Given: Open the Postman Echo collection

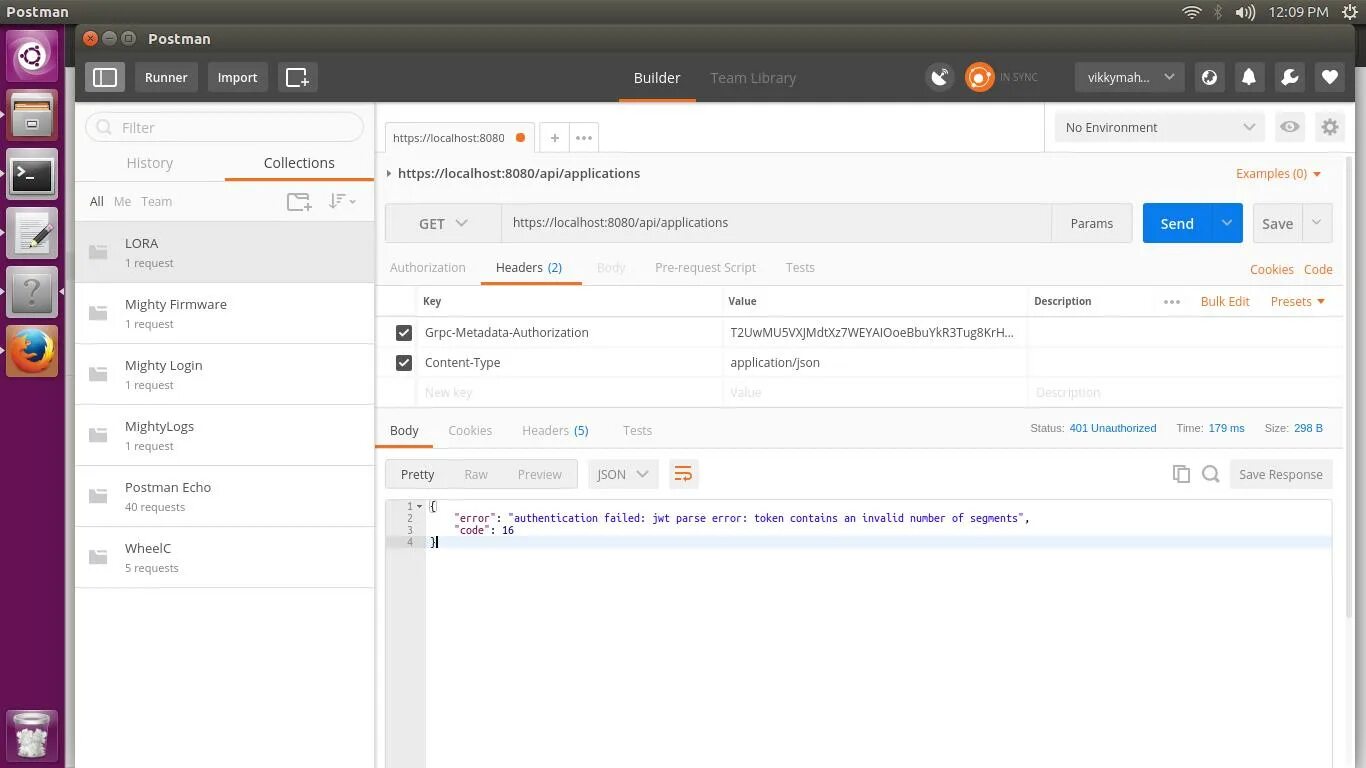Looking at the screenshot, I should [225, 496].
